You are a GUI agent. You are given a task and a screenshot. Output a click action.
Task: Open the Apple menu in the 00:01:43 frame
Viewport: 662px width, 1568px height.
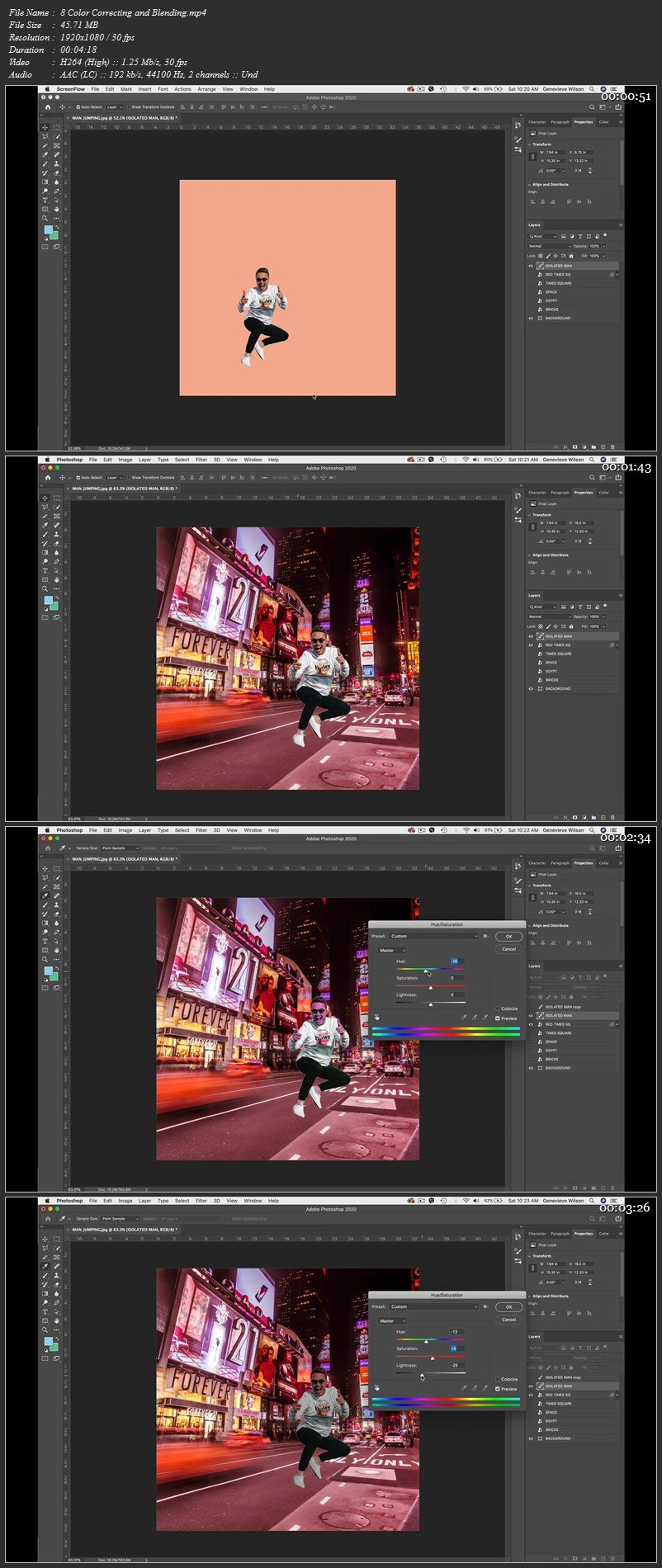click(48, 460)
